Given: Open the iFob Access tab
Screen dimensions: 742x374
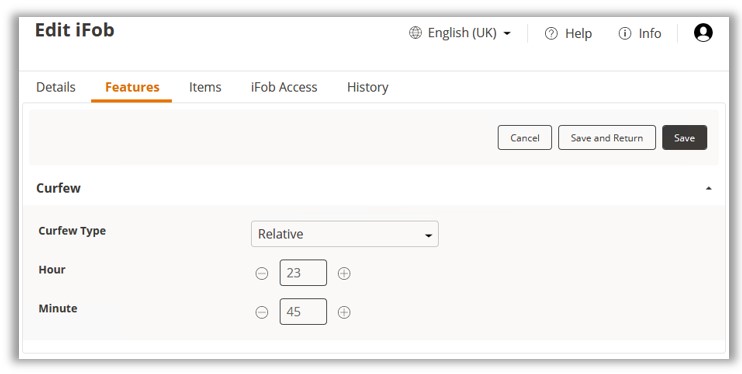Looking at the screenshot, I should 284,87.
